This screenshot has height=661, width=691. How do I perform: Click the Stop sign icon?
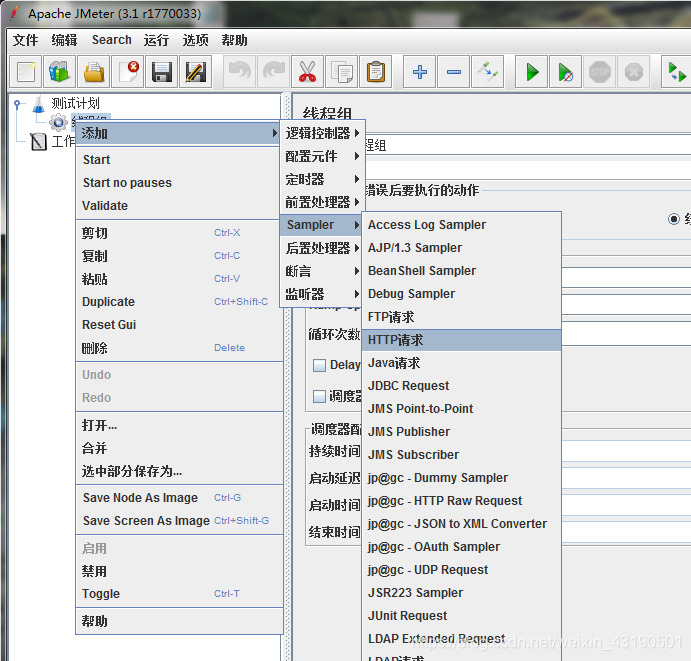click(600, 71)
